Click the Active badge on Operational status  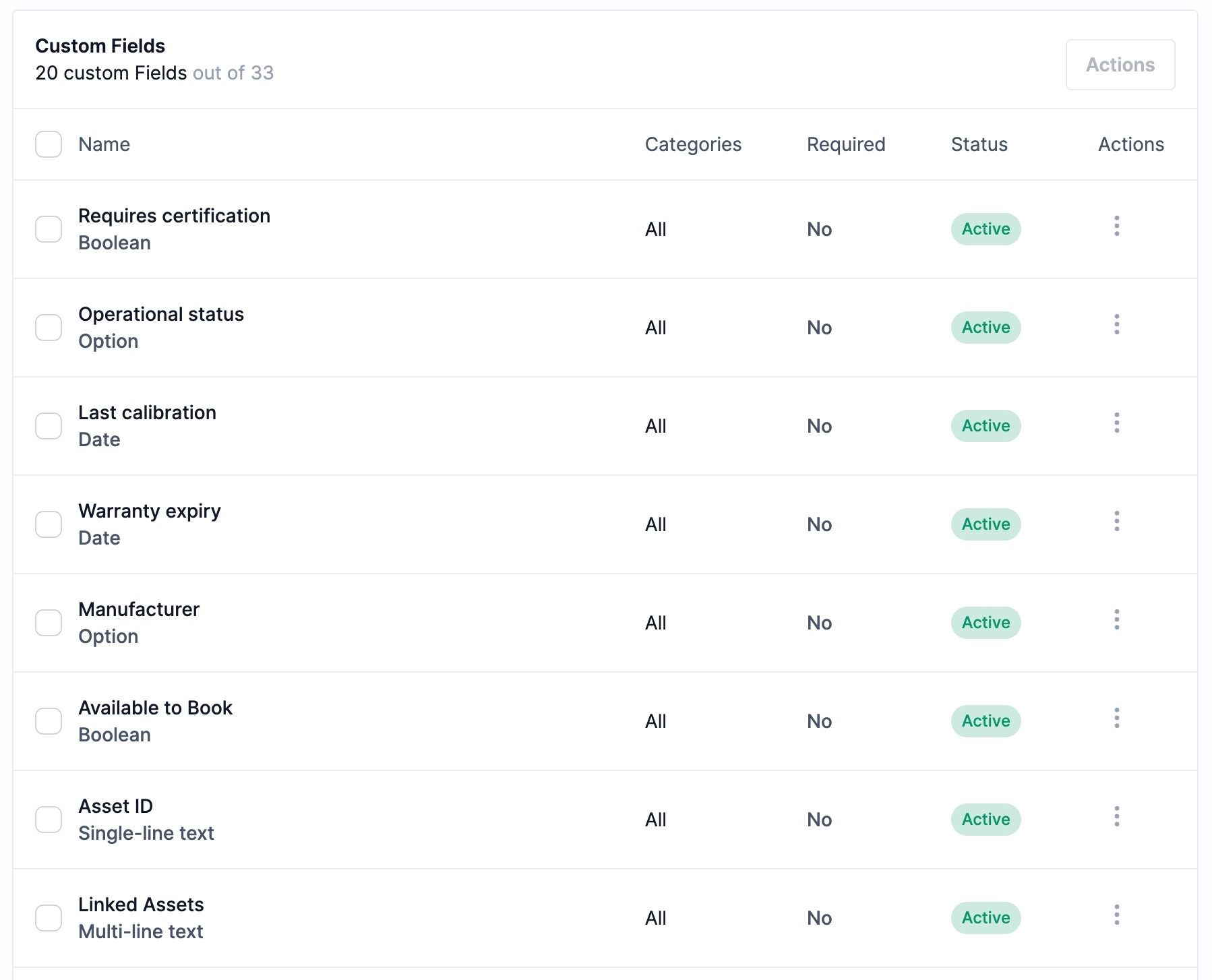(x=985, y=328)
